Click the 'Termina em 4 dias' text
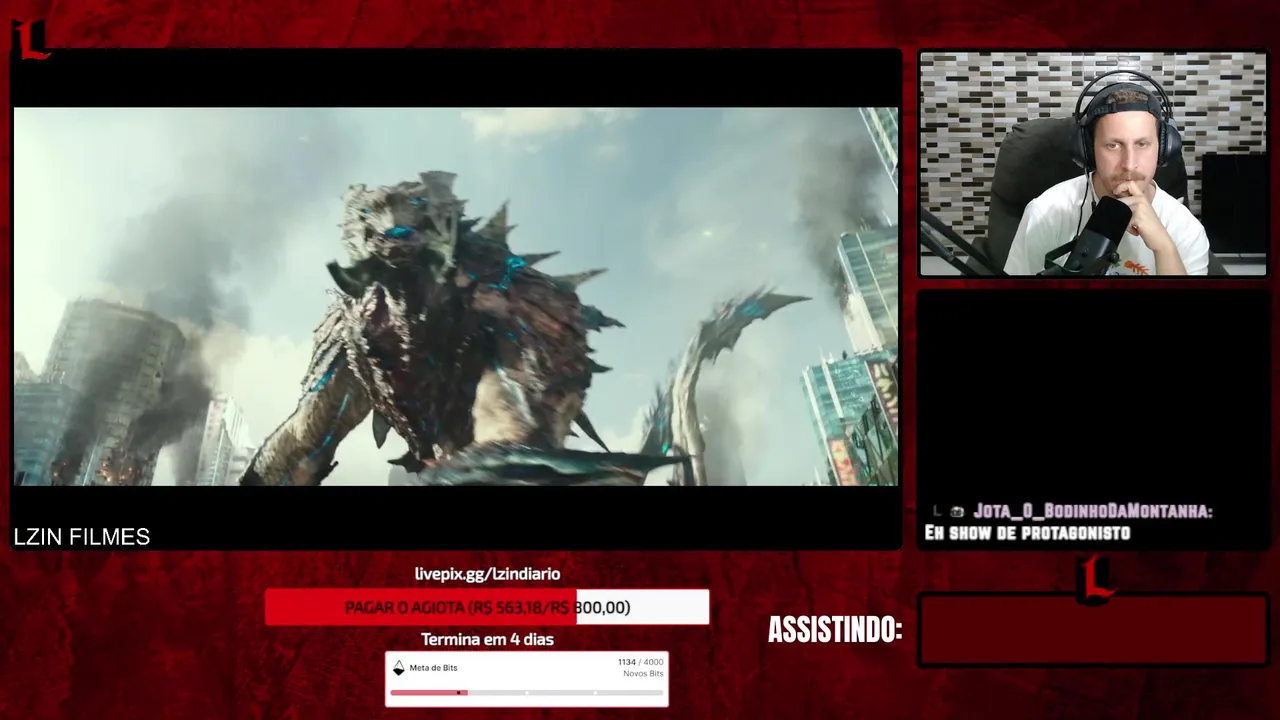Viewport: 1280px width, 720px height. (x=487, y=639)
